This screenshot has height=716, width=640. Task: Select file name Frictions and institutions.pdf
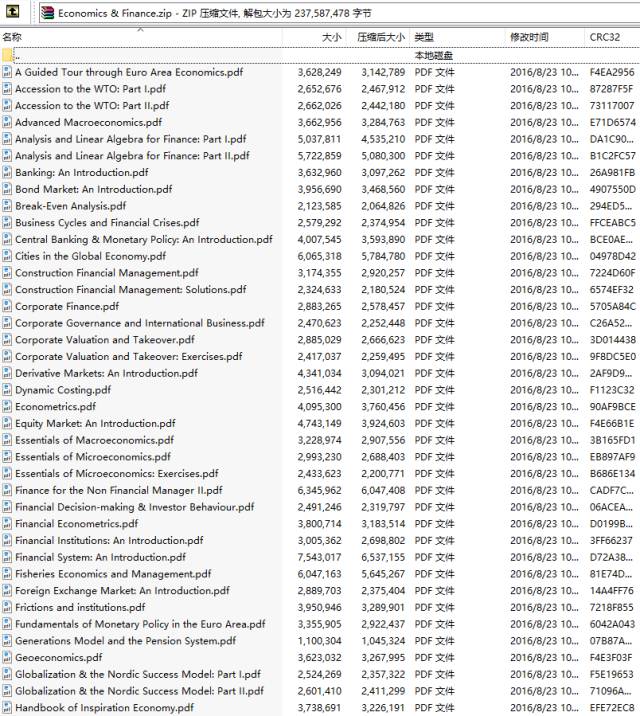click(x=80, y=607)
